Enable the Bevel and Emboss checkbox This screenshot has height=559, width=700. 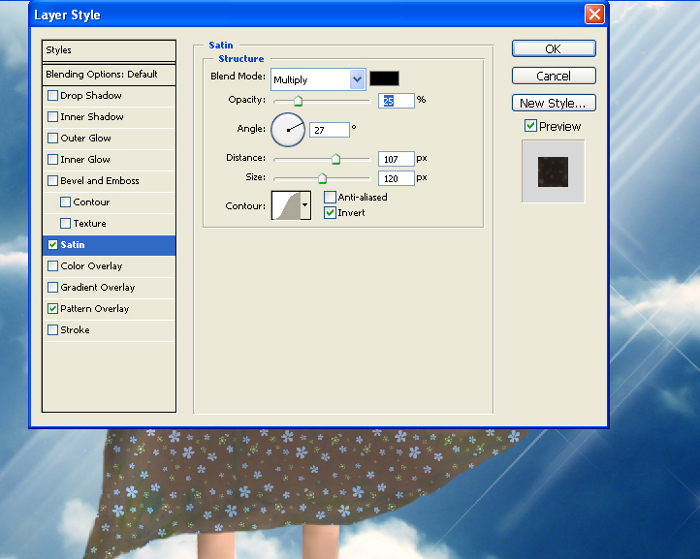[x=52, y=181]
